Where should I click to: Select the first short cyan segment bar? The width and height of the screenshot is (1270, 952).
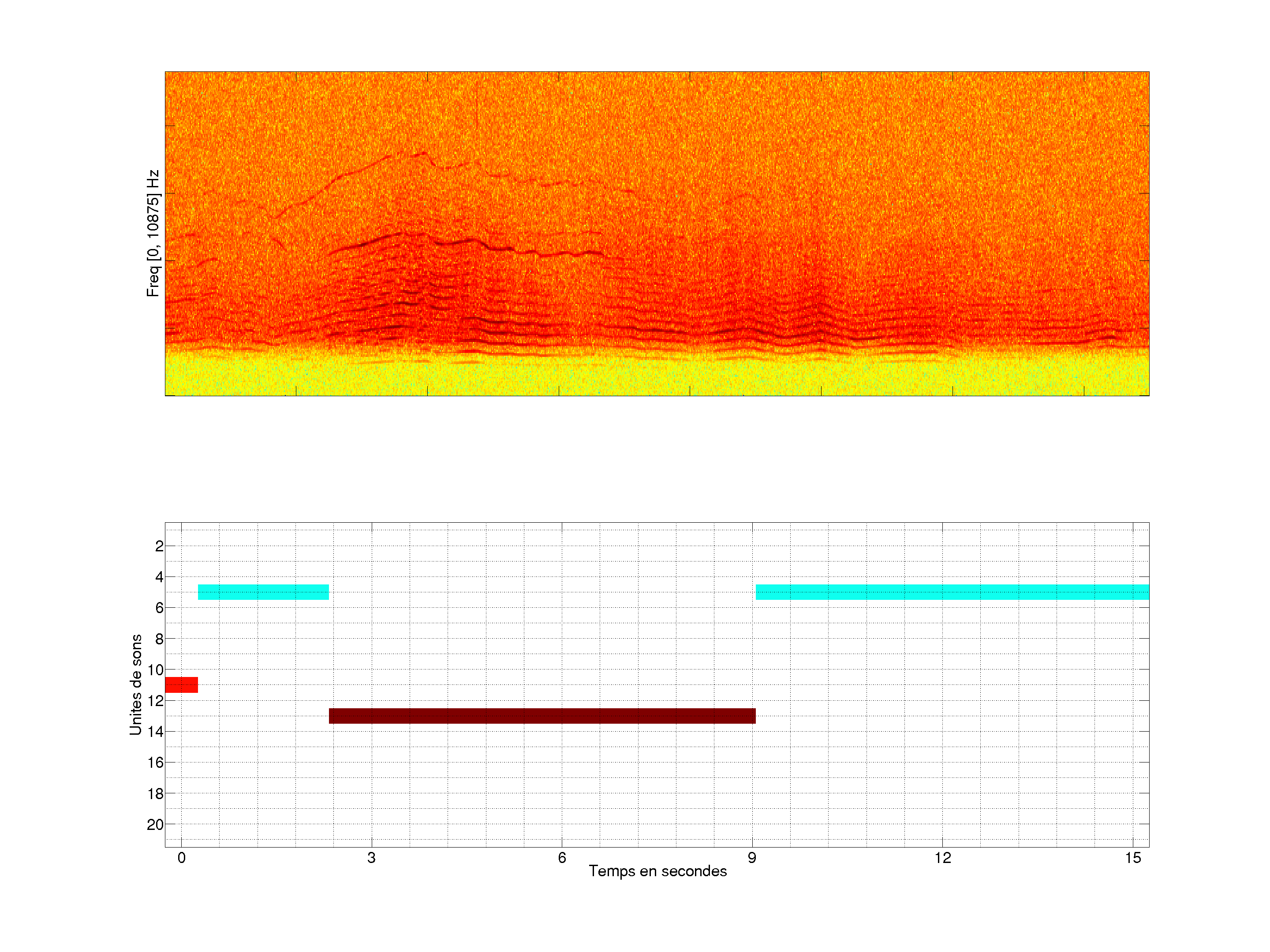coord(264,591)
